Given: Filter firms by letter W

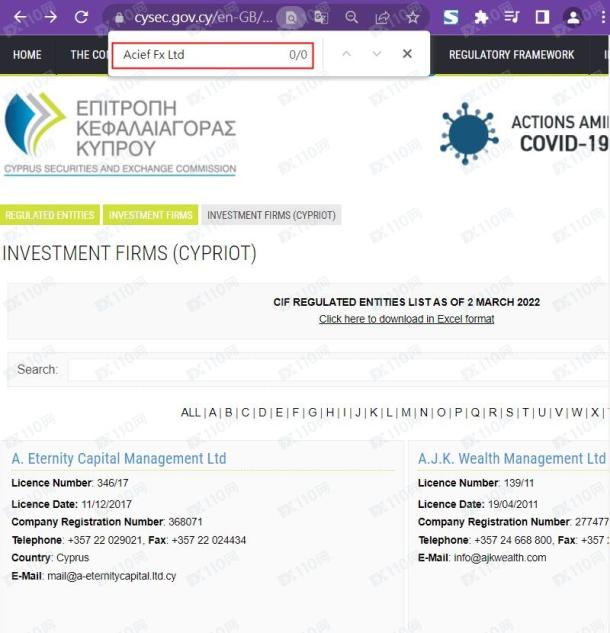Looking at the screenshot, I should (576, 413).
